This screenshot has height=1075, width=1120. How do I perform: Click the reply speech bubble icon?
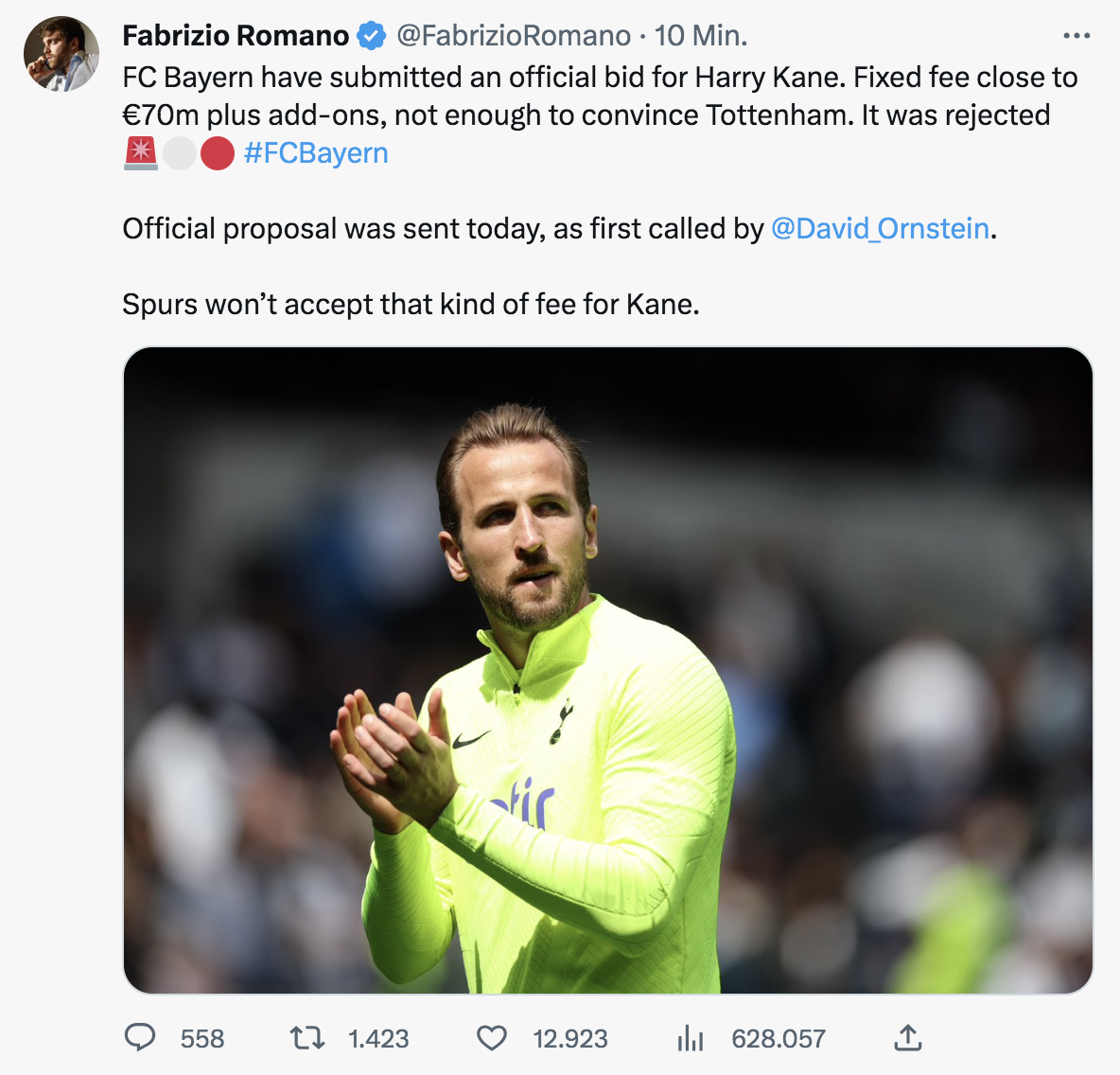(140, 1038)
